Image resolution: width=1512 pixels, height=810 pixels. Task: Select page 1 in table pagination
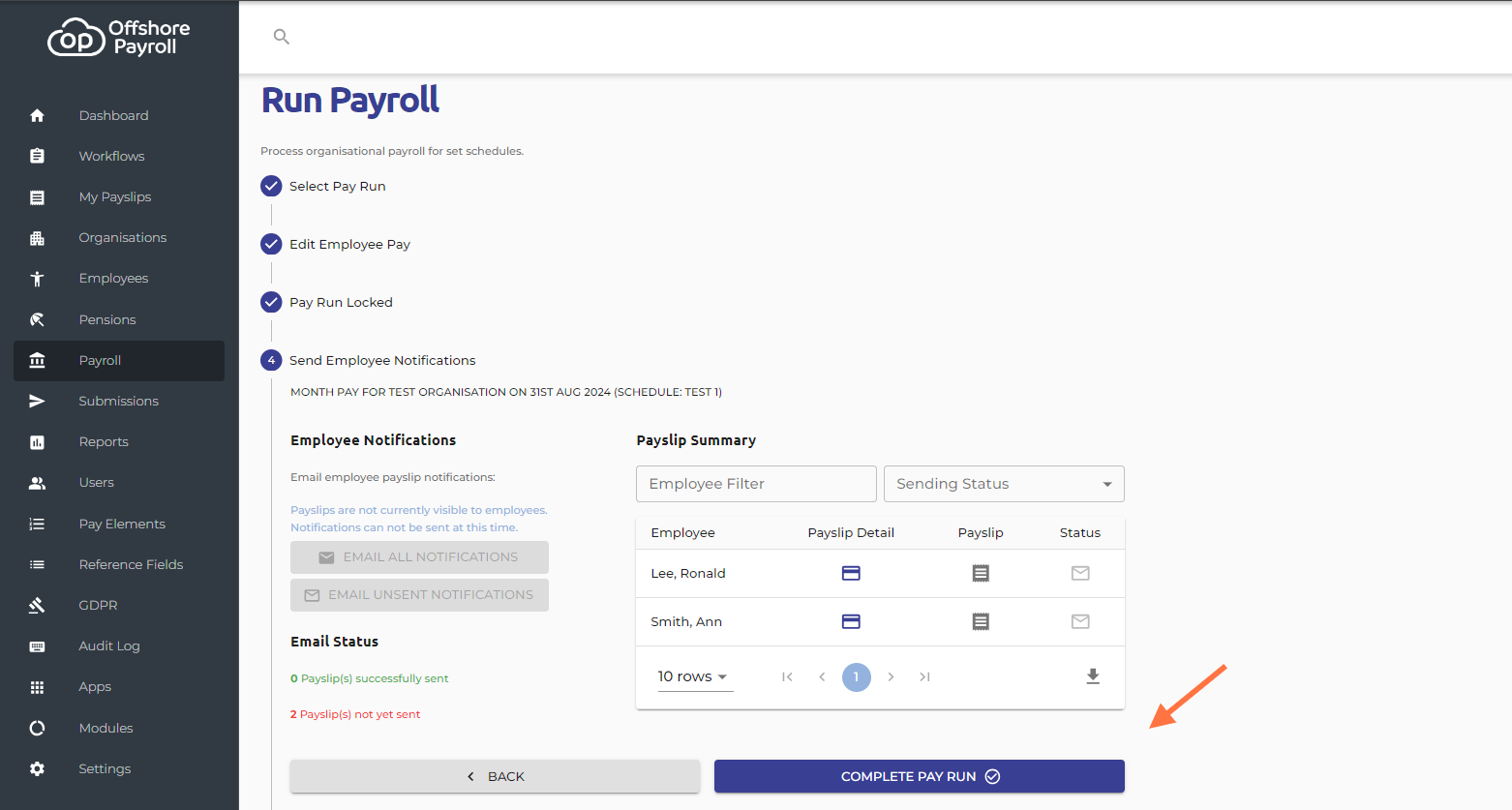856,676
